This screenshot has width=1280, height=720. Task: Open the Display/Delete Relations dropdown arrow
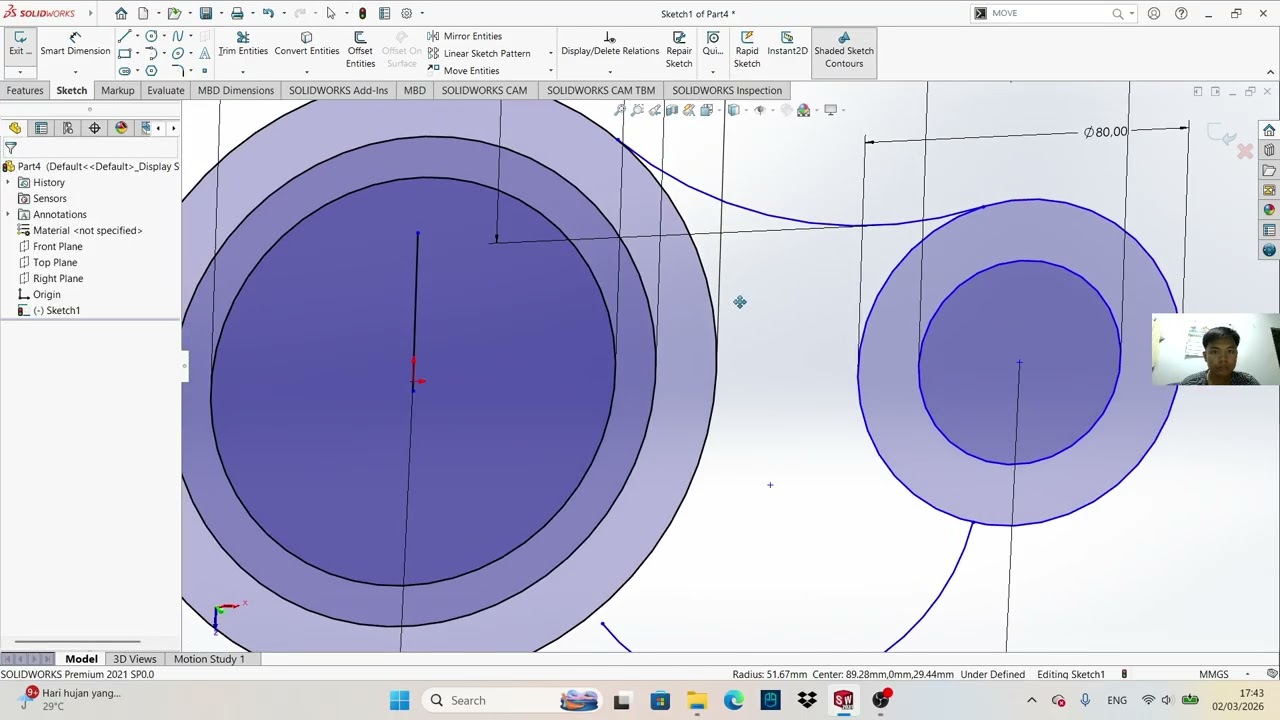(609, 71)
